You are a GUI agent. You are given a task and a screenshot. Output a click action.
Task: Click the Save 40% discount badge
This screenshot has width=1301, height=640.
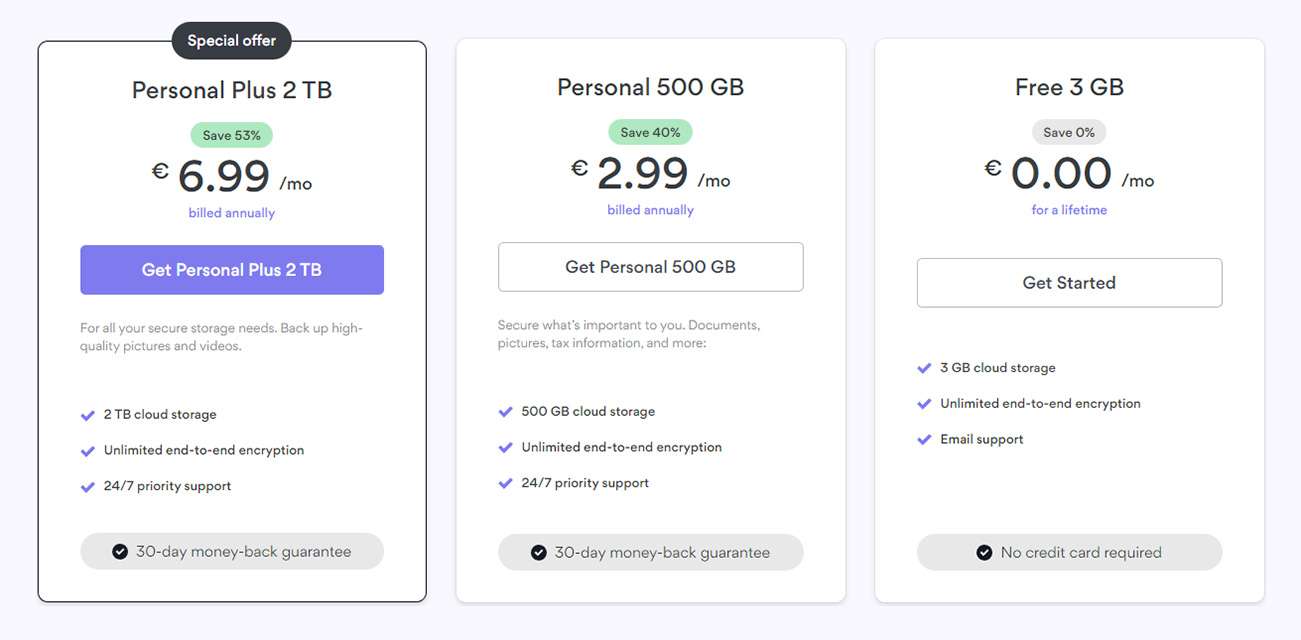tap(650, 132)
